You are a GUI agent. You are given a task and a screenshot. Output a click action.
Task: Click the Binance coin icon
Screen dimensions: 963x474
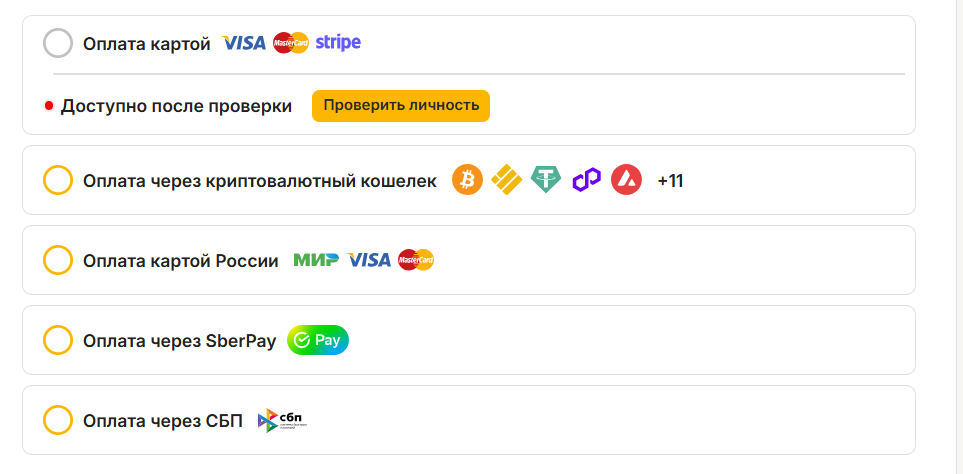(x=506, y=180)
